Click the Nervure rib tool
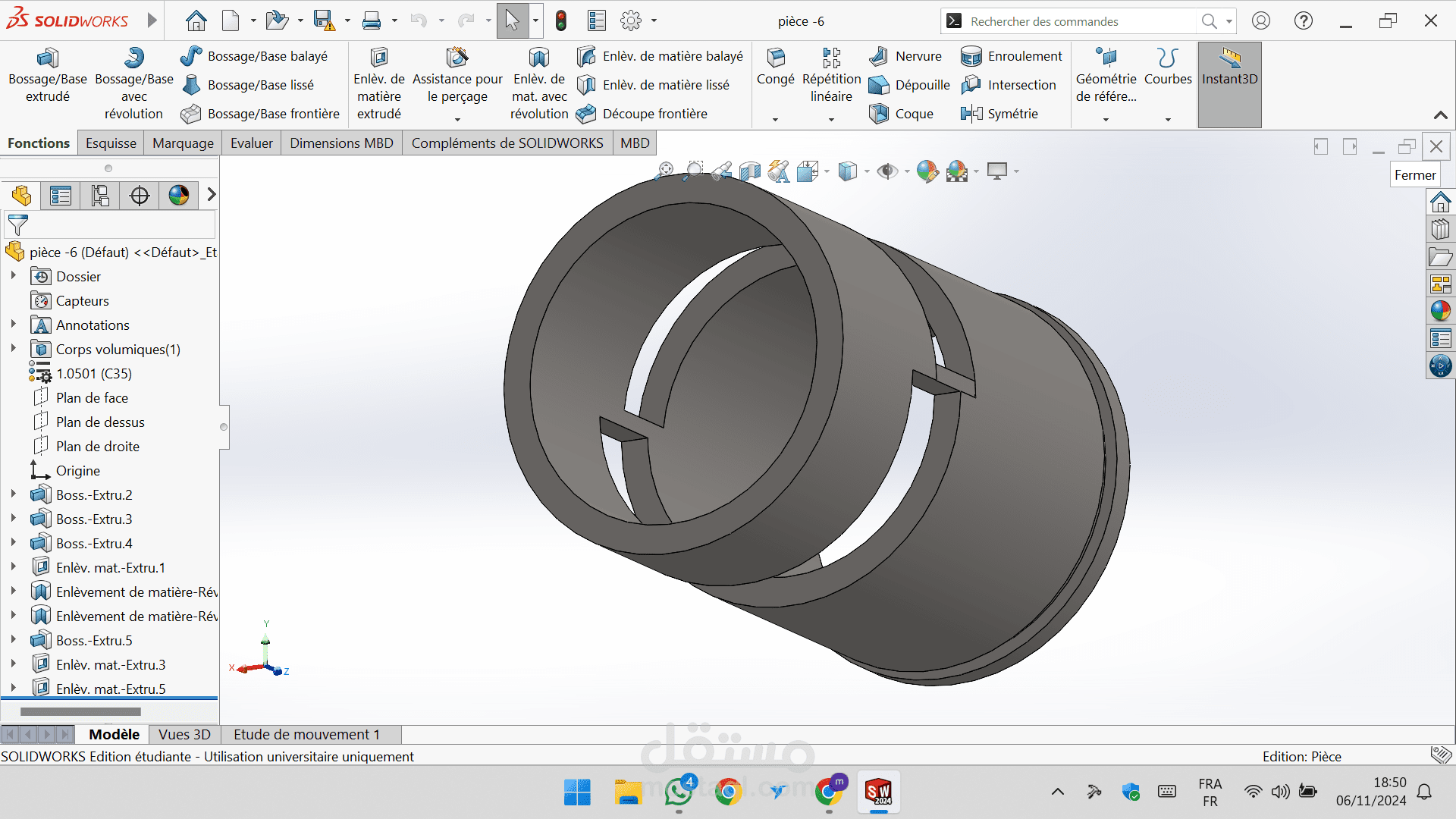The height and width of the screenshot is (819, 1456). pyautogui.click(x=906, y=56)
